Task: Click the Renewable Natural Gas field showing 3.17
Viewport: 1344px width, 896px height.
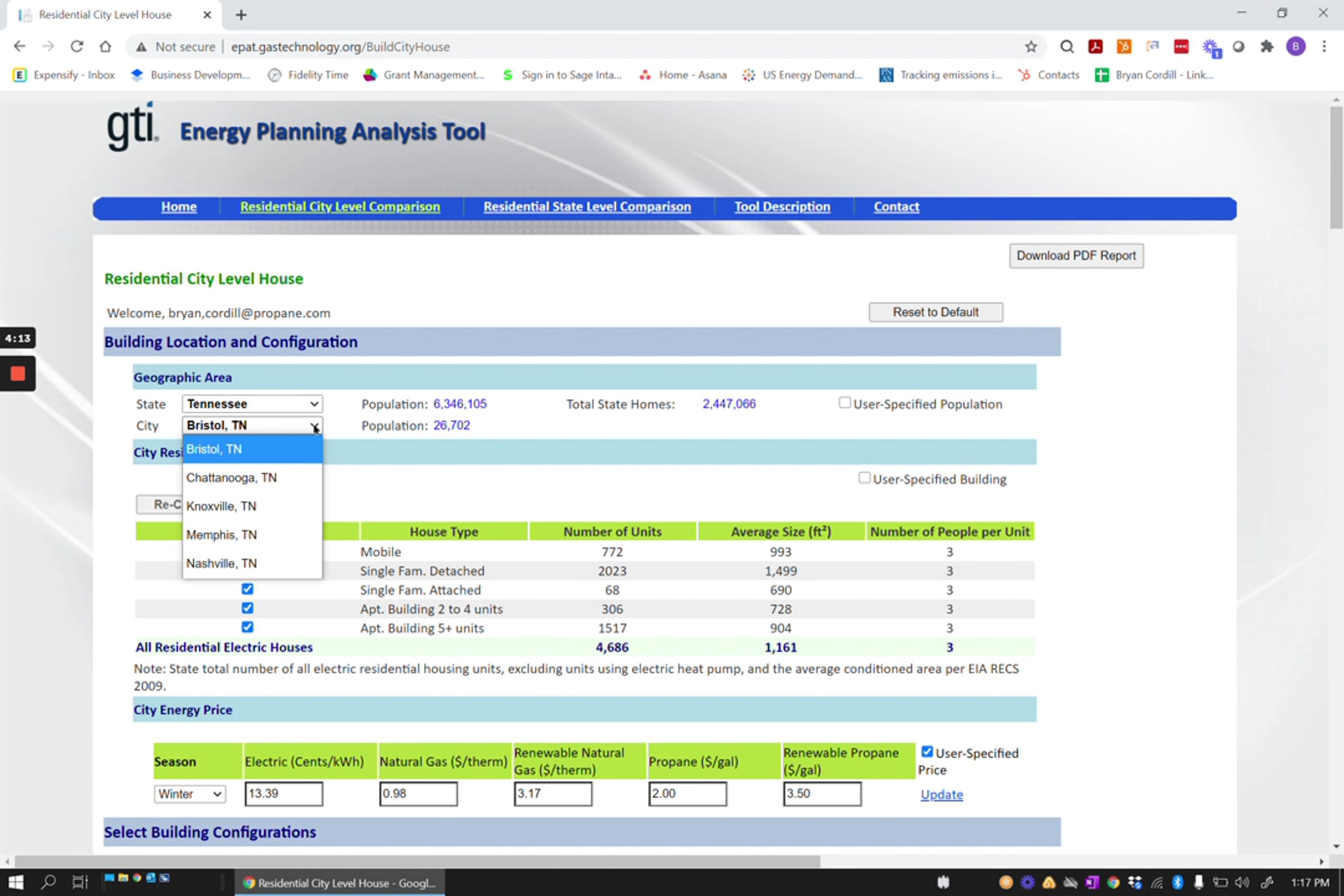Action: point(553,794)
